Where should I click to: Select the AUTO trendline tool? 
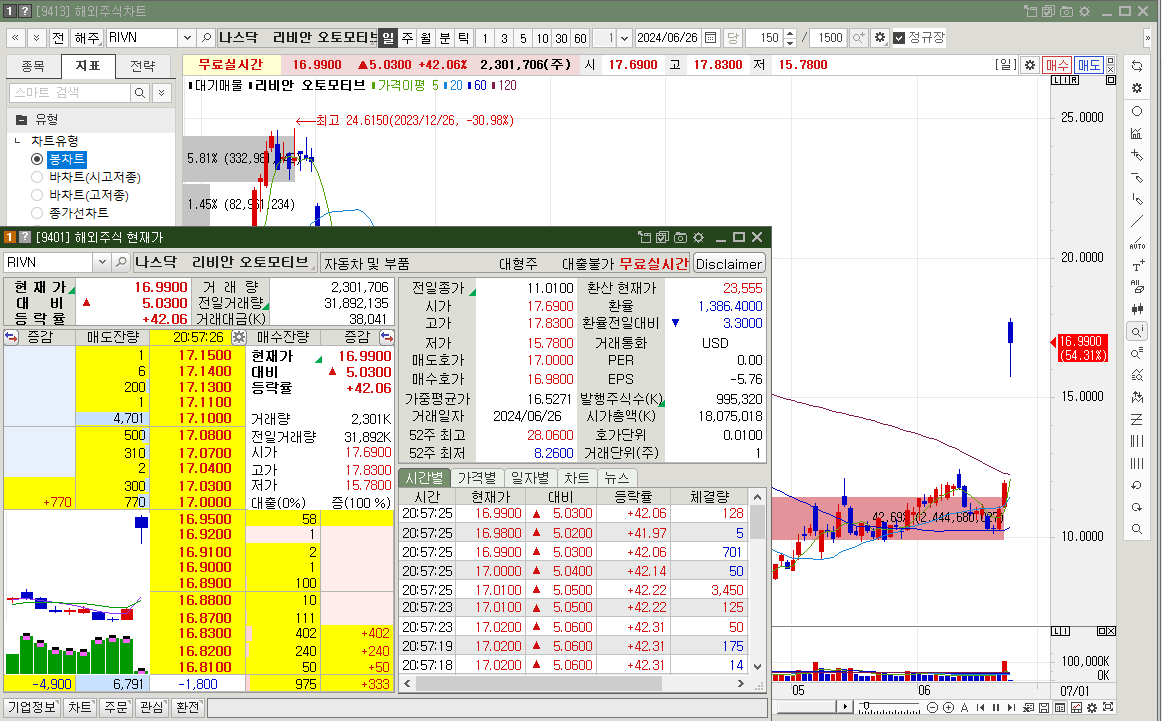coord(1137,244)
